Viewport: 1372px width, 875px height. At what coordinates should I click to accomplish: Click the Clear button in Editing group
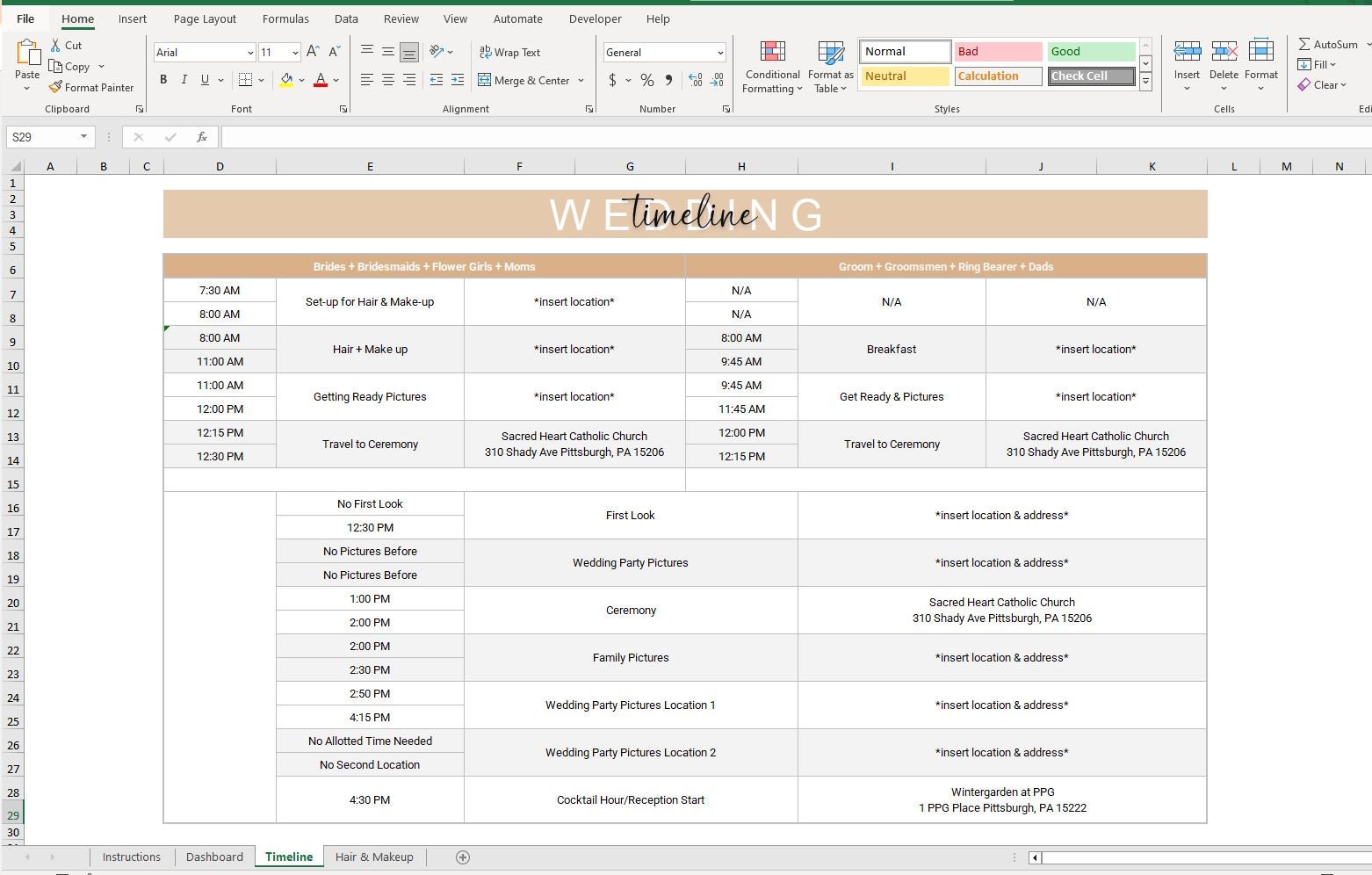1322,84
